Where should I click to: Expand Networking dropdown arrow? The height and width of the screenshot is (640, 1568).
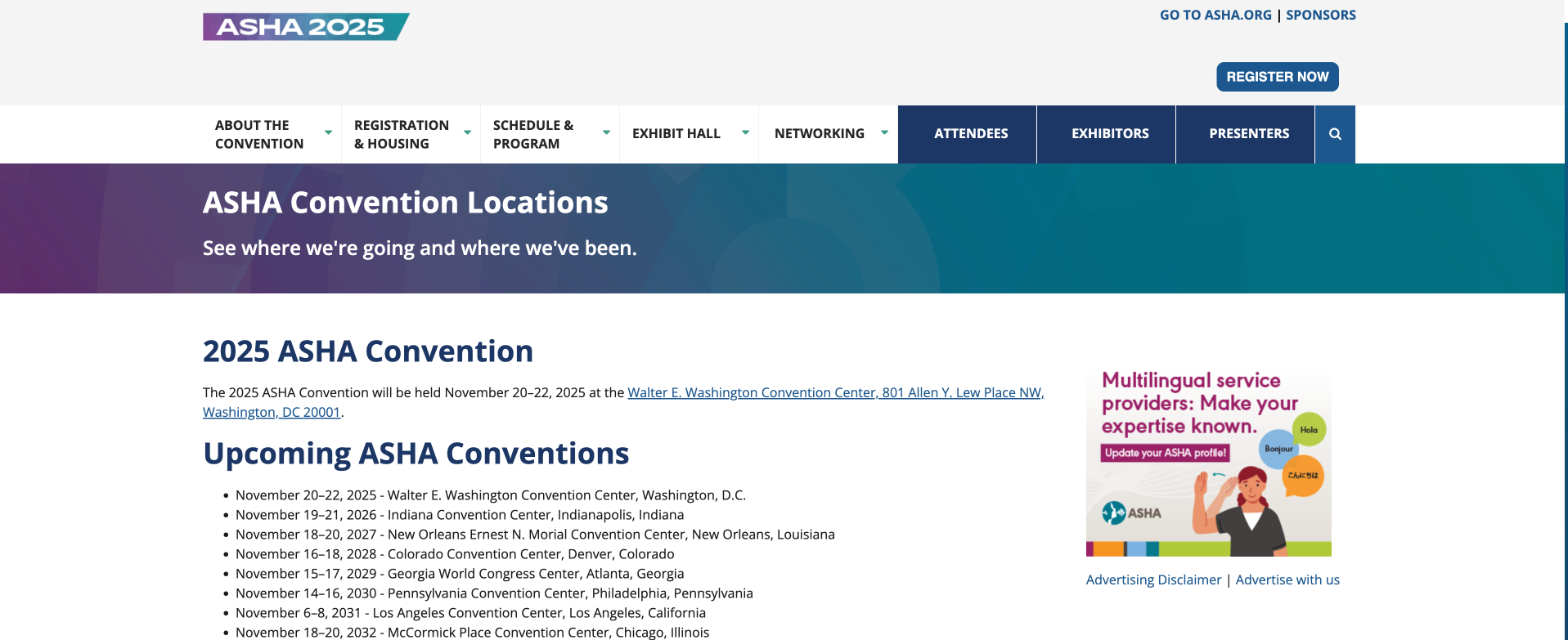[x=884, y=132]
